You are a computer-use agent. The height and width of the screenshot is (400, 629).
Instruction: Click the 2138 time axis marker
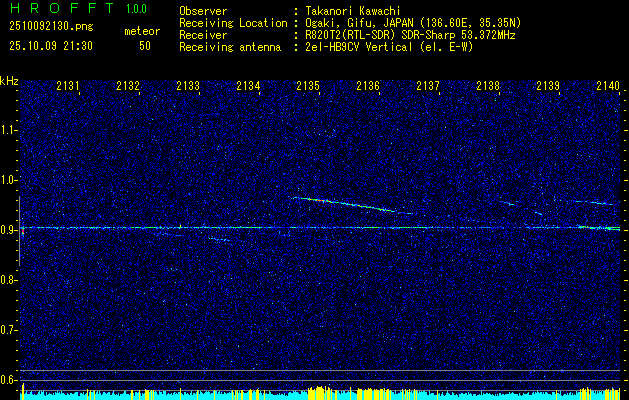[x=488, y=85]
